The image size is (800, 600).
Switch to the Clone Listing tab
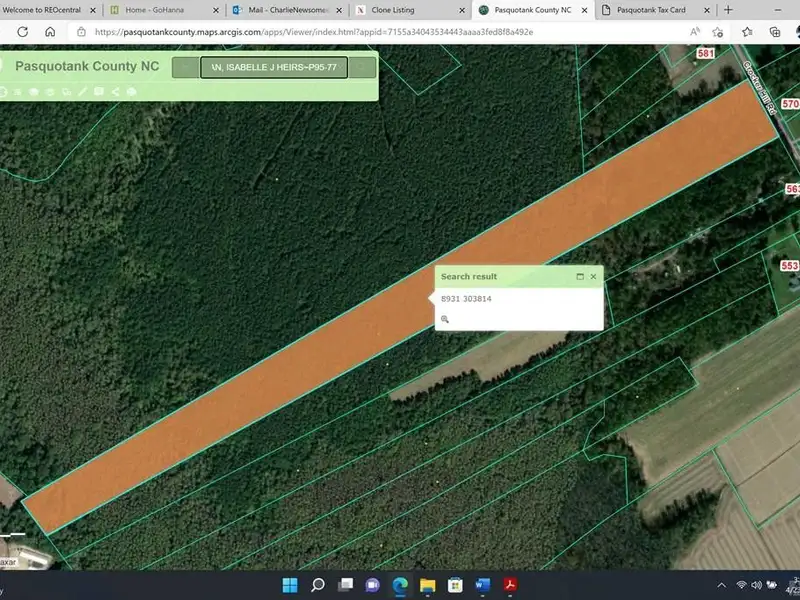pyautogui.click(x=400, y=9)
